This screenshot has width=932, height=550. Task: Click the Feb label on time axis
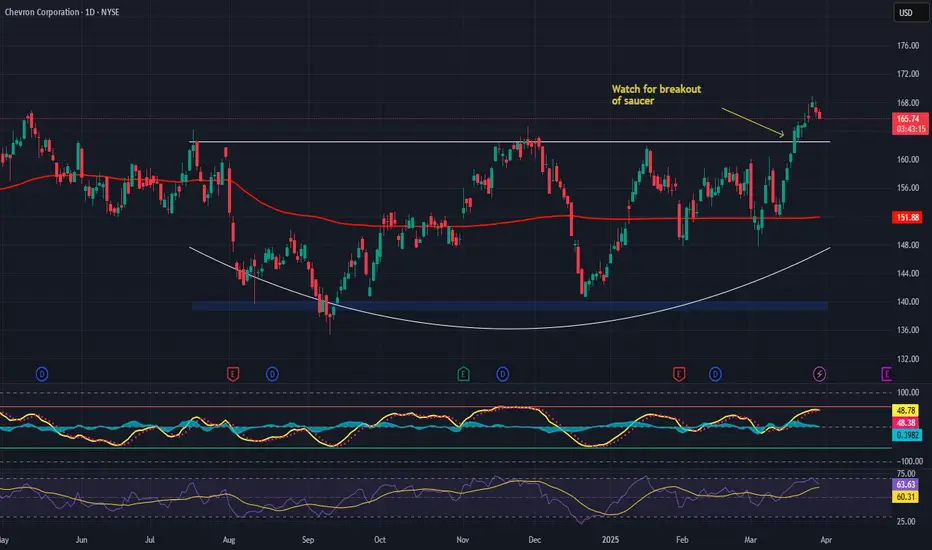tap(682, 540)
